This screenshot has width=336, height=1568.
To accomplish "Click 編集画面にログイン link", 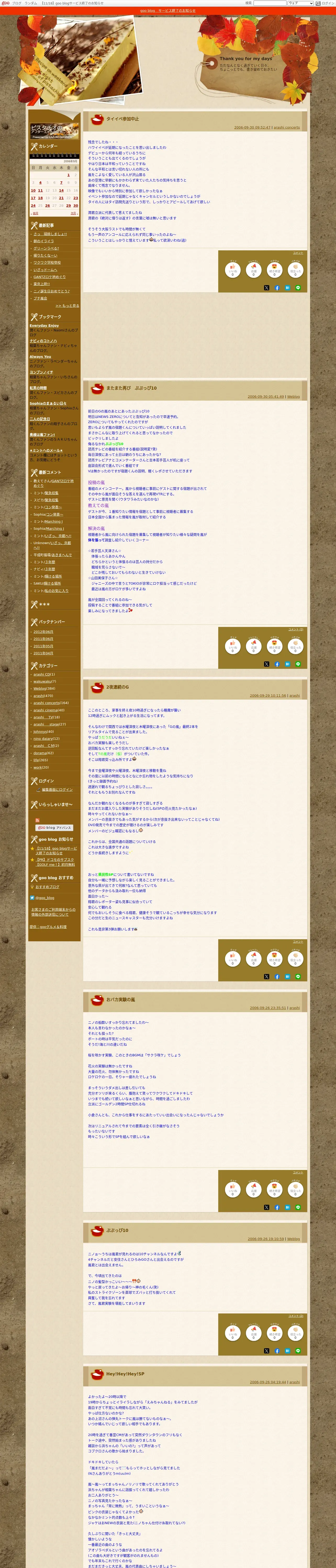I will pos(57,790).
